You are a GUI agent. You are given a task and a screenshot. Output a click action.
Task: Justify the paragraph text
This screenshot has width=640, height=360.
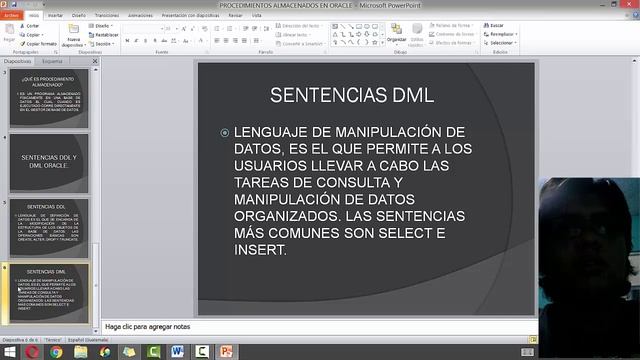pos(244,41)
